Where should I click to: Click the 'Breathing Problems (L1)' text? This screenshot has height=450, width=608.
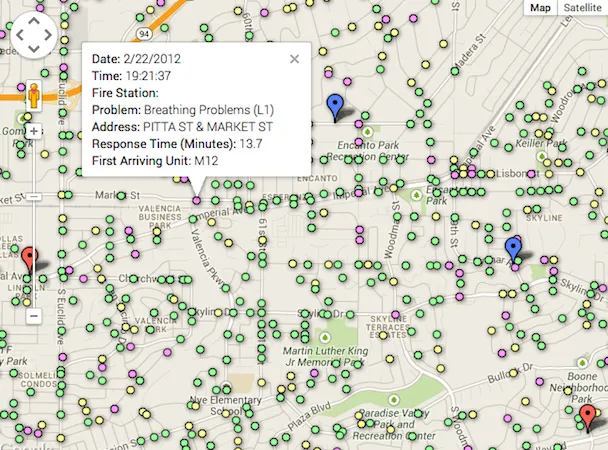209,110
